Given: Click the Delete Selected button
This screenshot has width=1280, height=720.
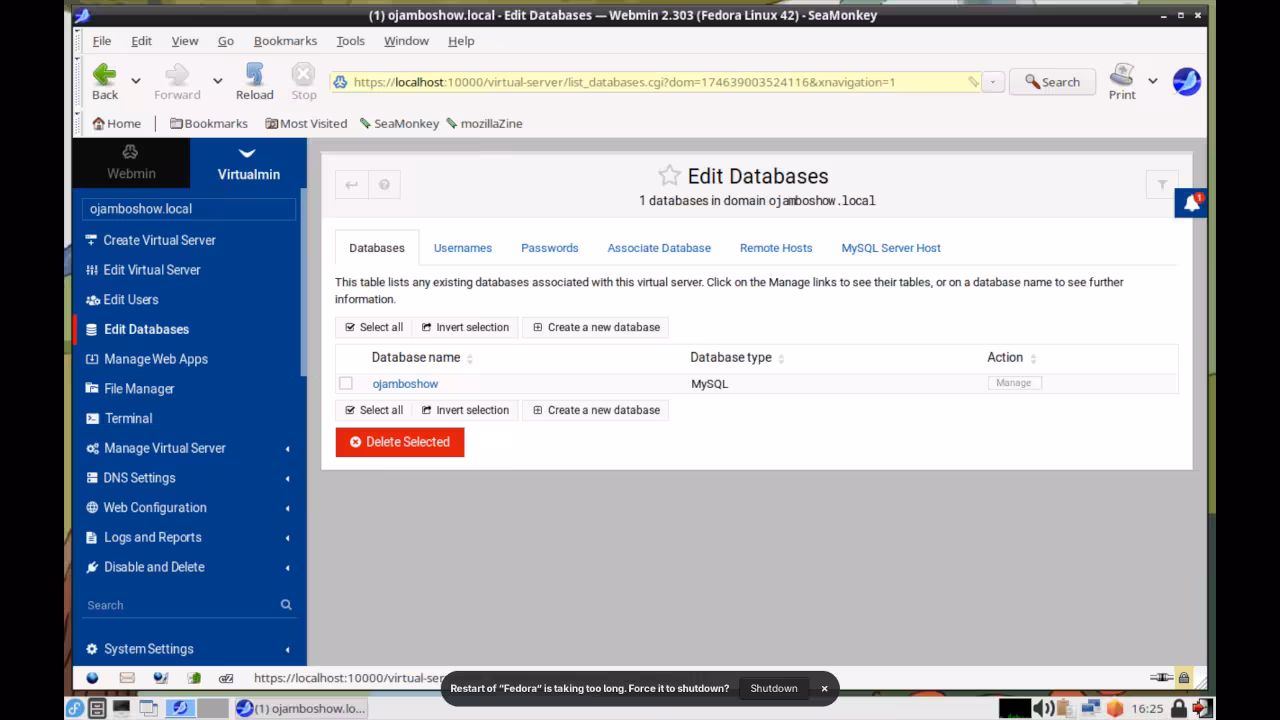Looking at the screenshot, I should pos(400,442).
